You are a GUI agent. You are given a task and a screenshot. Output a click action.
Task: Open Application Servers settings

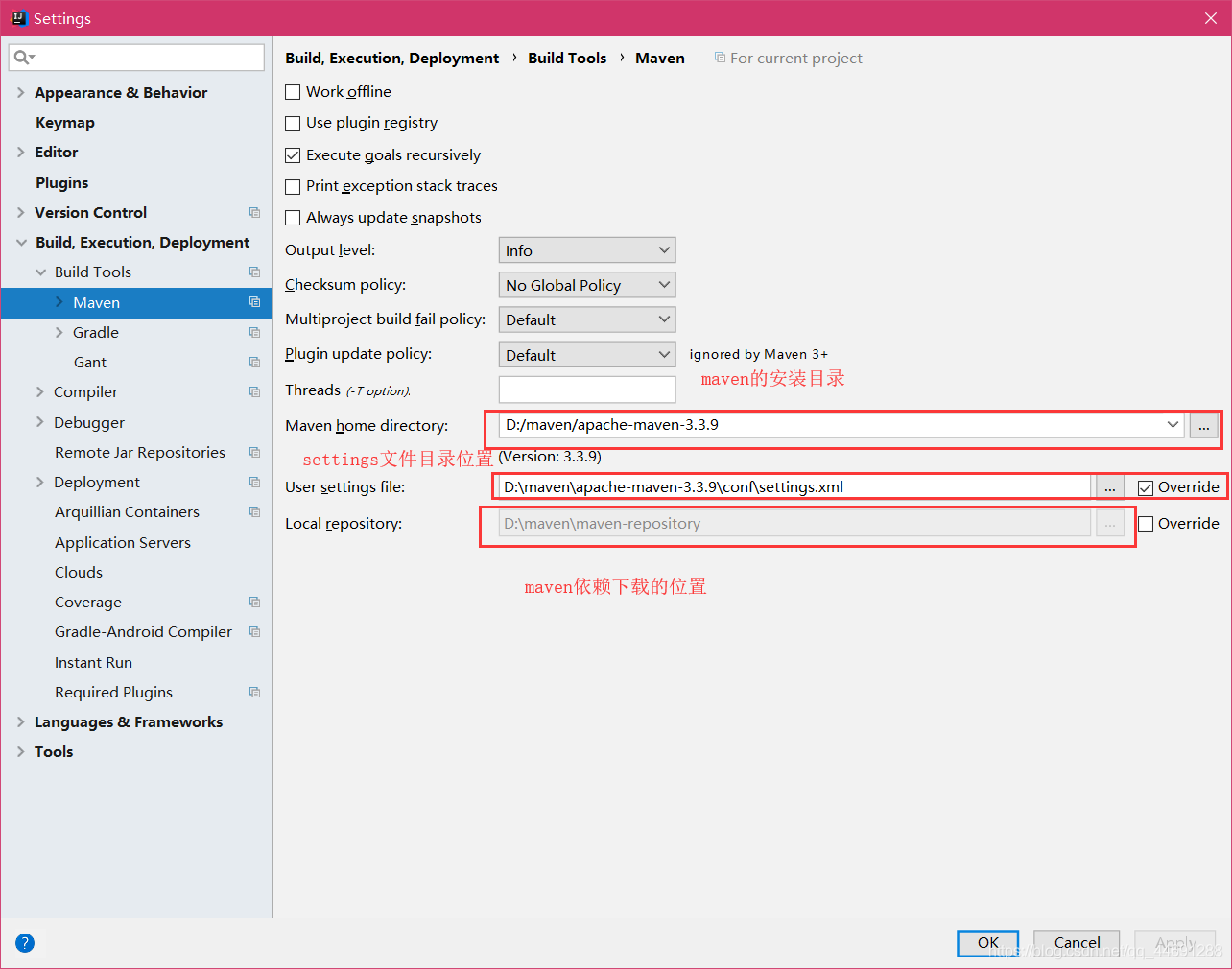coord(123,542)
